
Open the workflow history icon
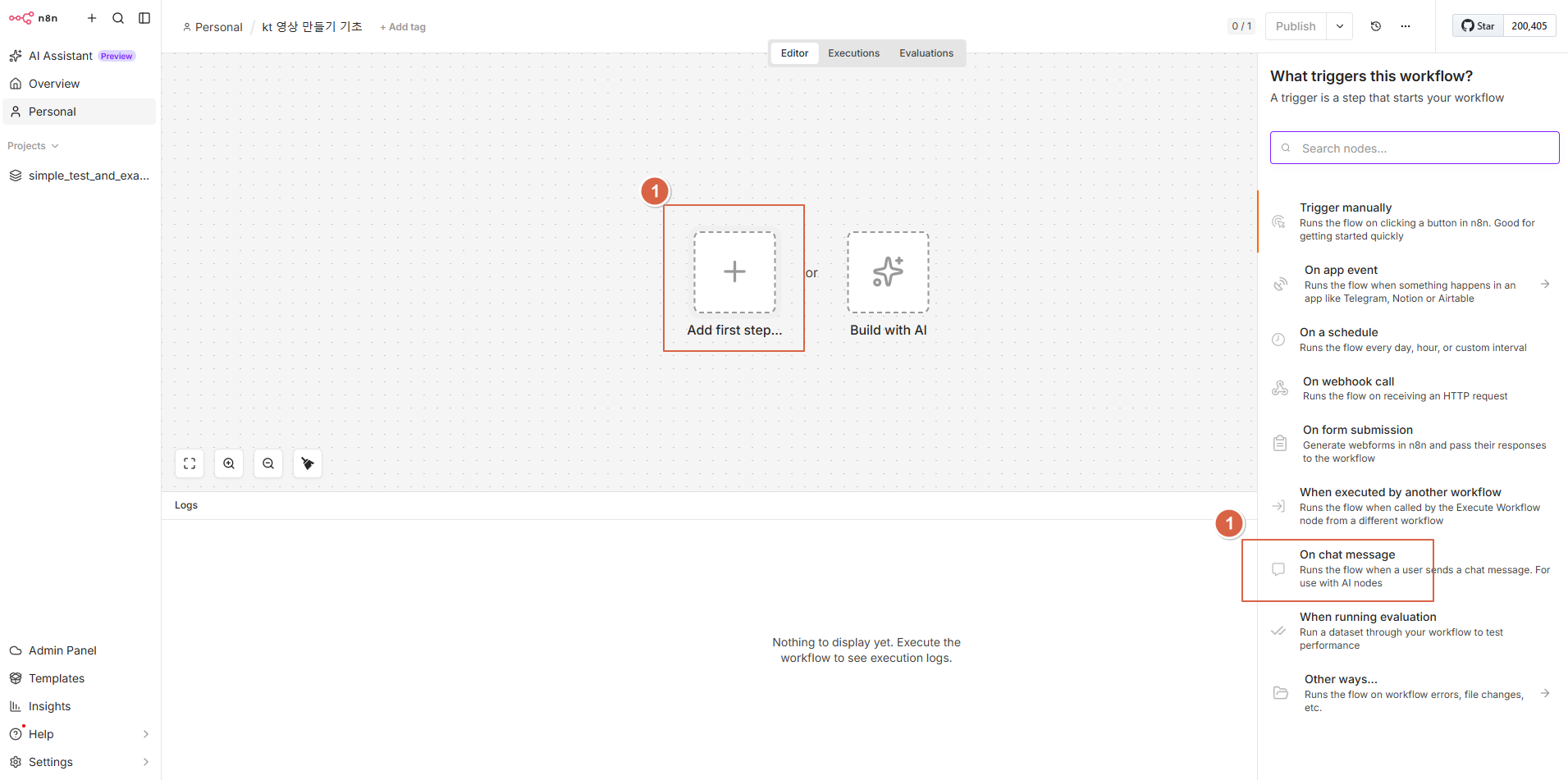pyautogui.click(x=1376, y=26)
